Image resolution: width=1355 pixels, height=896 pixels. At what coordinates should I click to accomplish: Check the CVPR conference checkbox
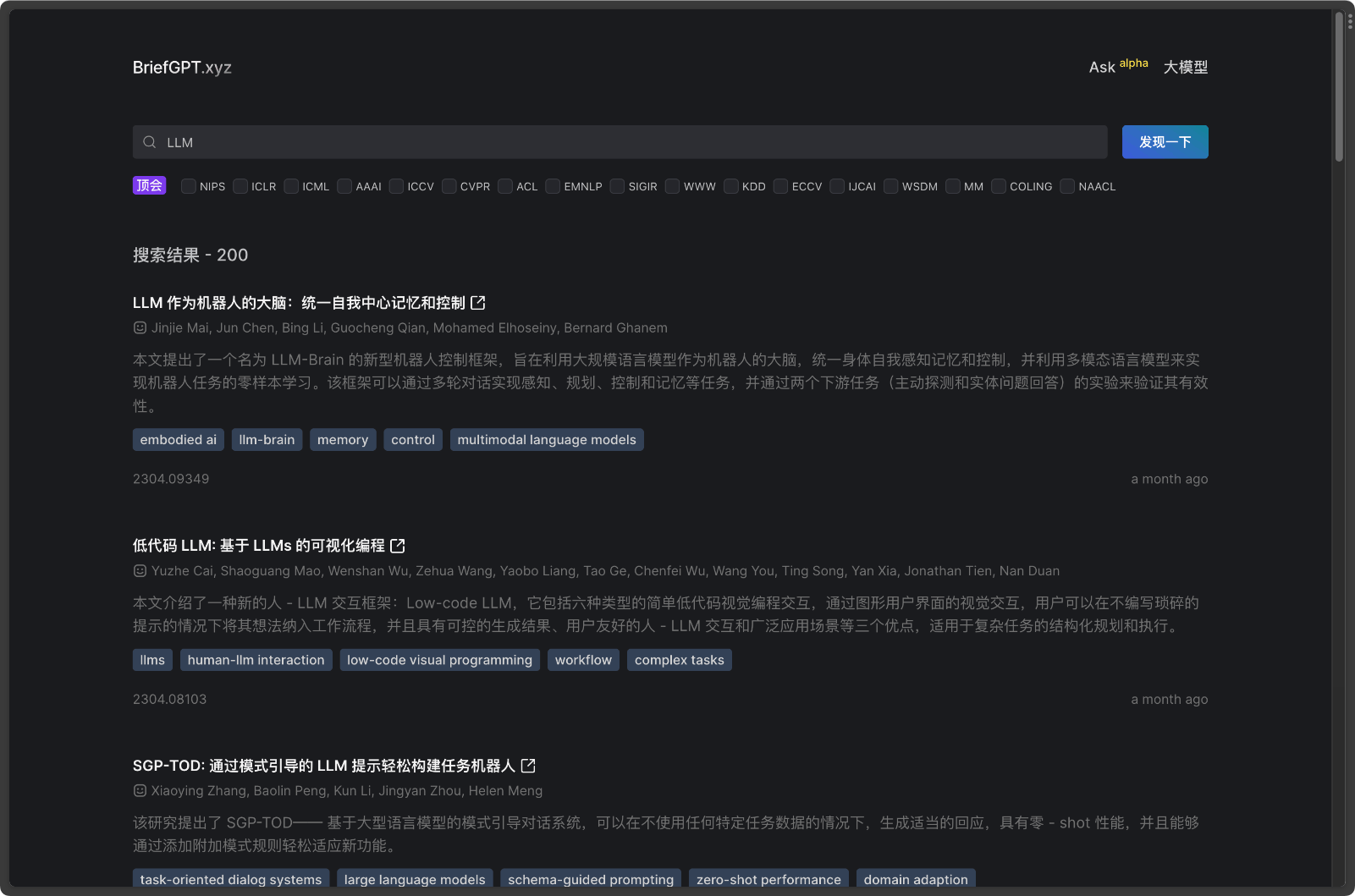click(x=448, y=186)
